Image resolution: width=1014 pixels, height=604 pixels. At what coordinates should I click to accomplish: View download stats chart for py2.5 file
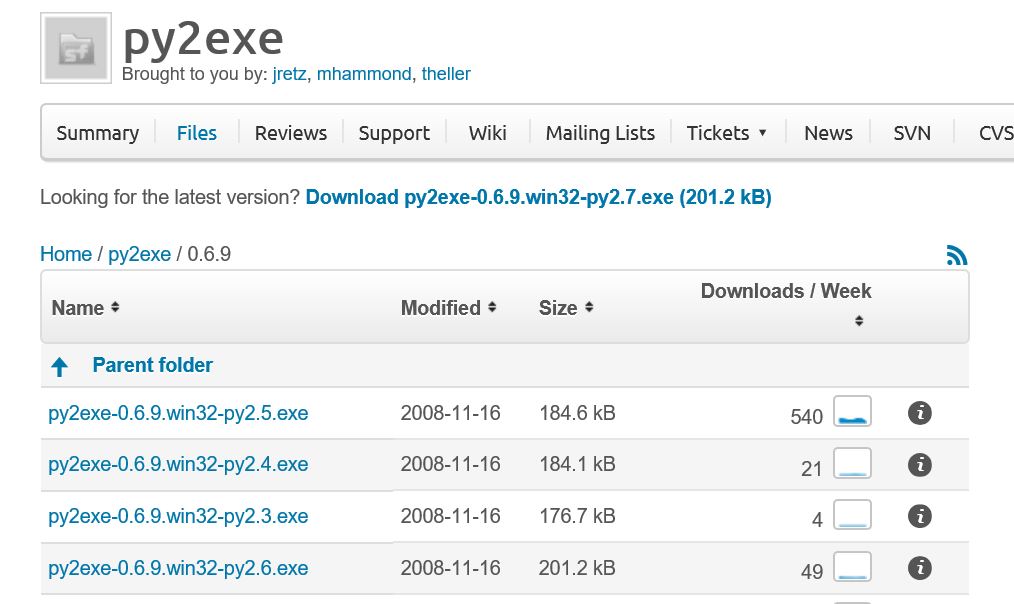pyautogui.click(x=853, y=412)
